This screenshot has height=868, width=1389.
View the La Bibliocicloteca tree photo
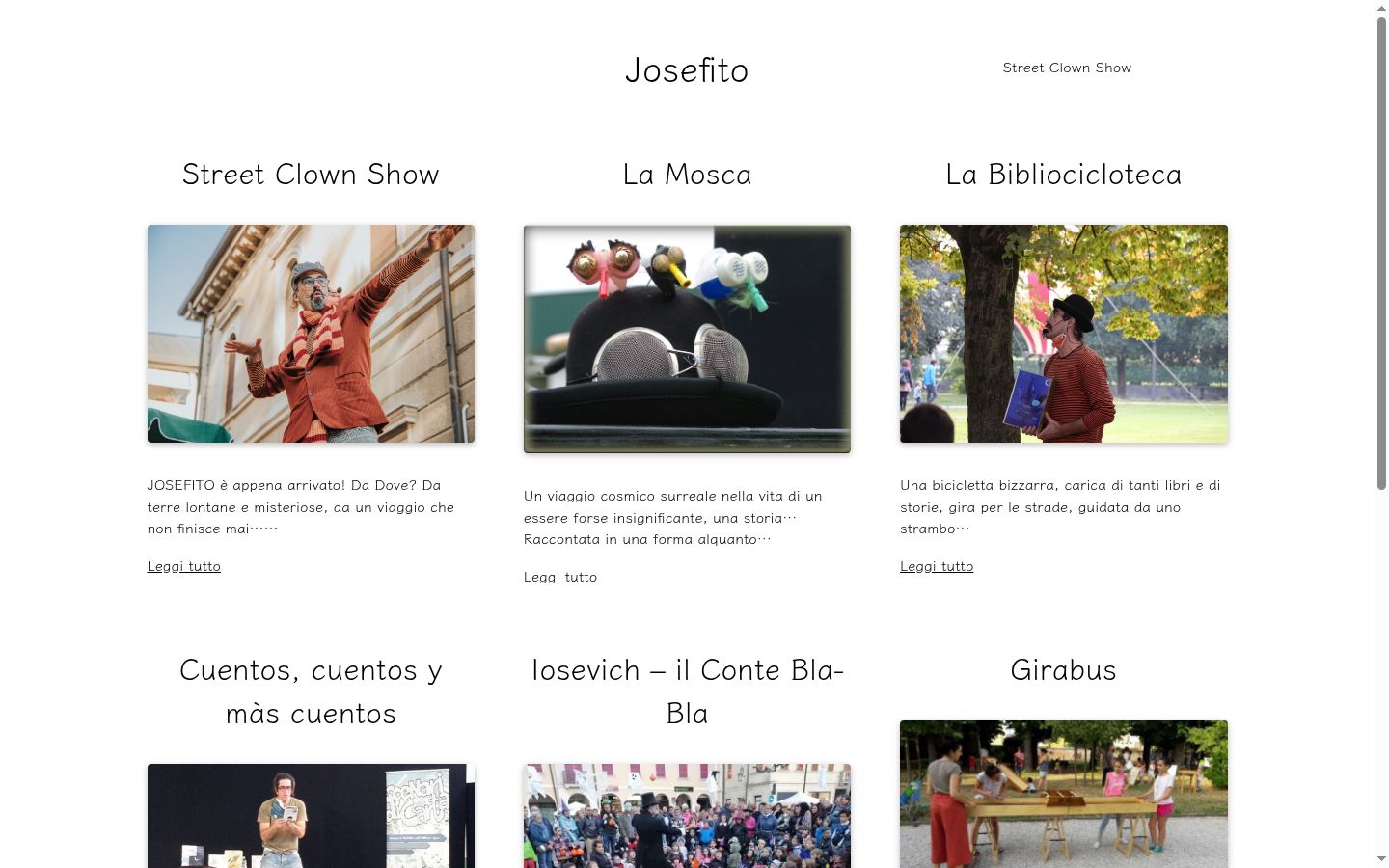(x=1064, y=334)
